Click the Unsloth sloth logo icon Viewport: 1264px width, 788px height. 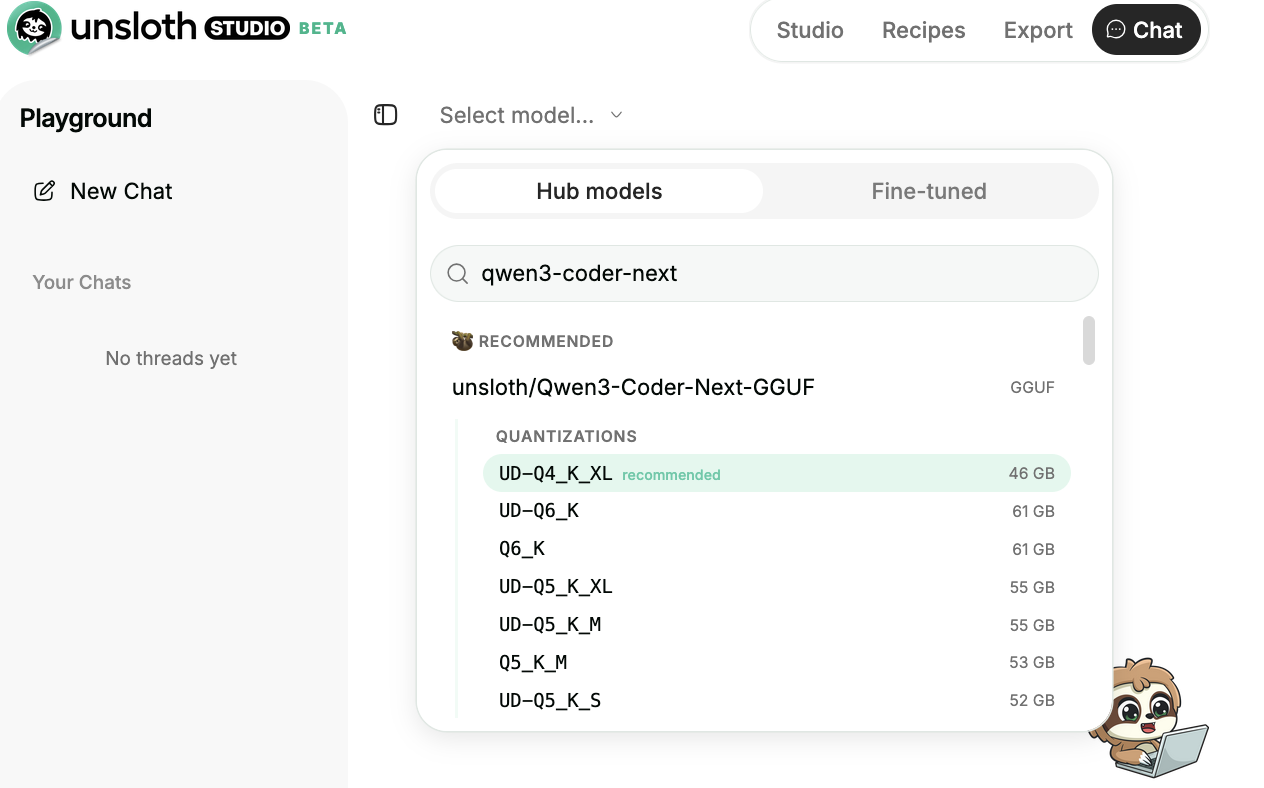(34, 28)
